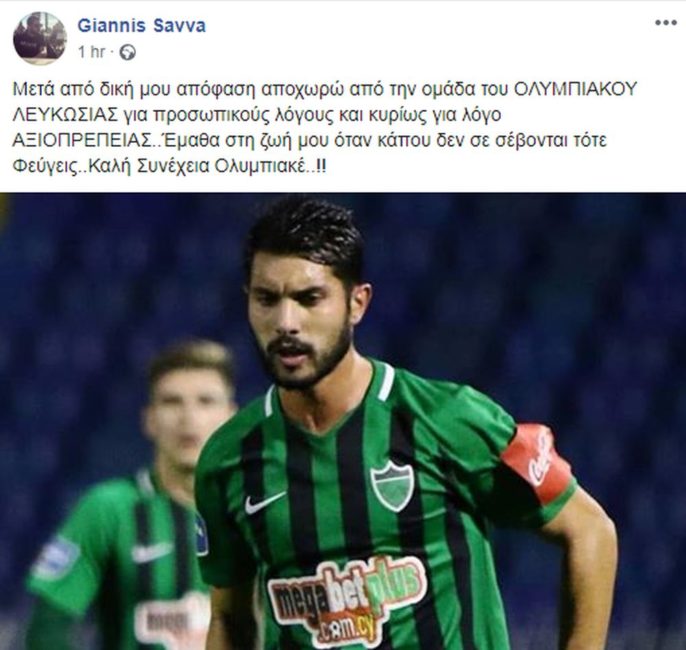
Task: Click the word ΟΛΥΜΠΙΑΚΟΥ in the post
Action: (576, 89)
